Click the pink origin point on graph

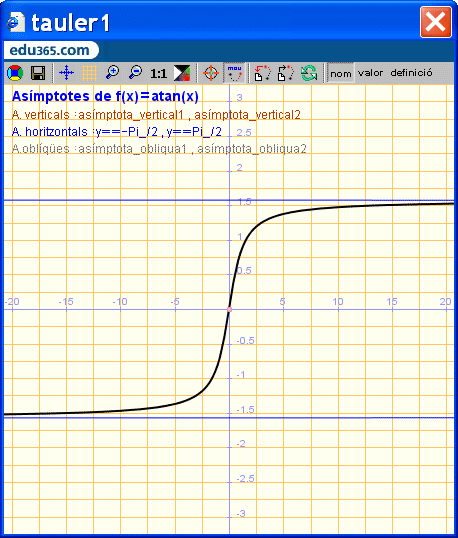pyautogui.click(x=230, y=309)
